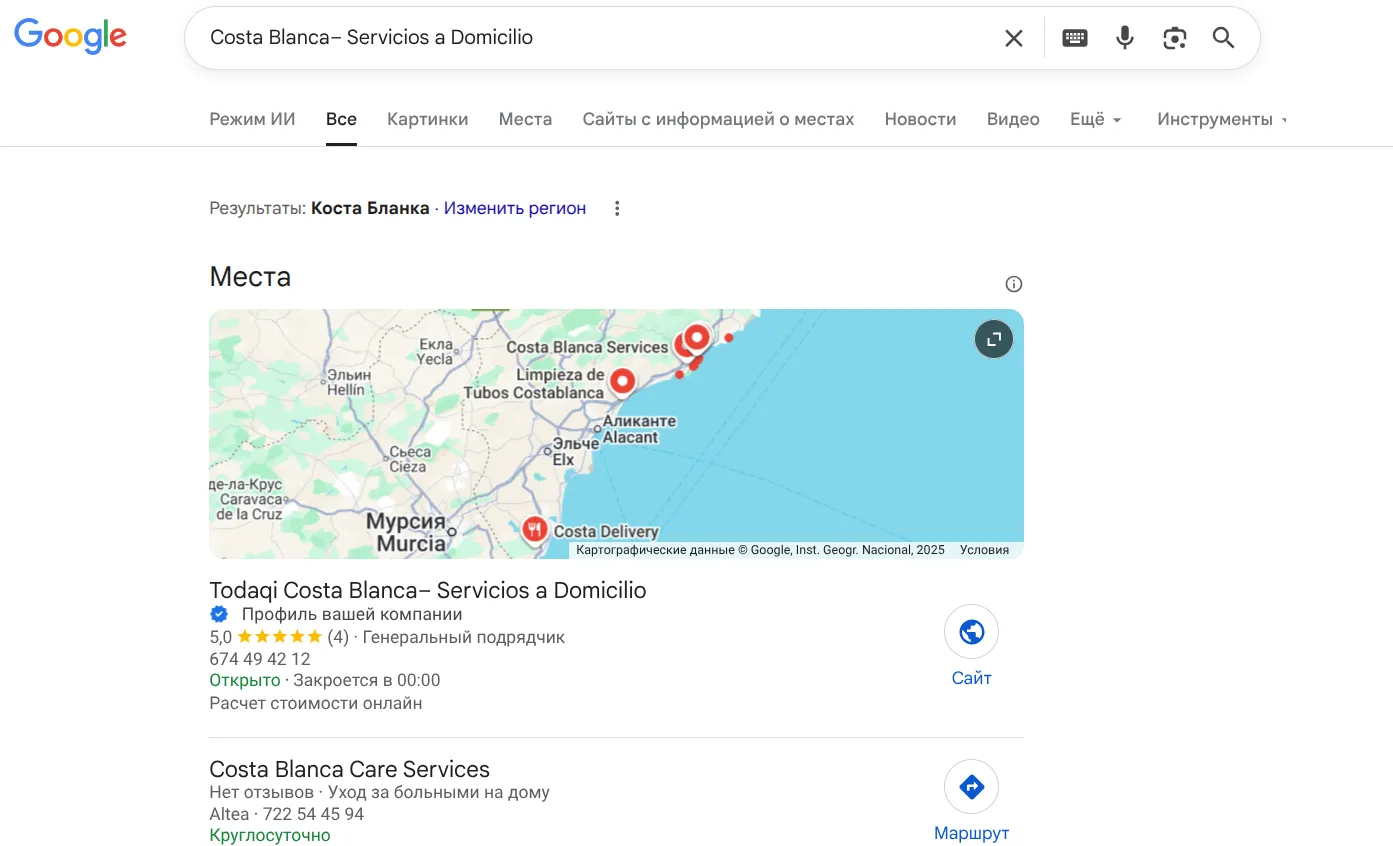Click the on-screen keyboard icon
1393x846 pixels.
(x=1074, y=37)
